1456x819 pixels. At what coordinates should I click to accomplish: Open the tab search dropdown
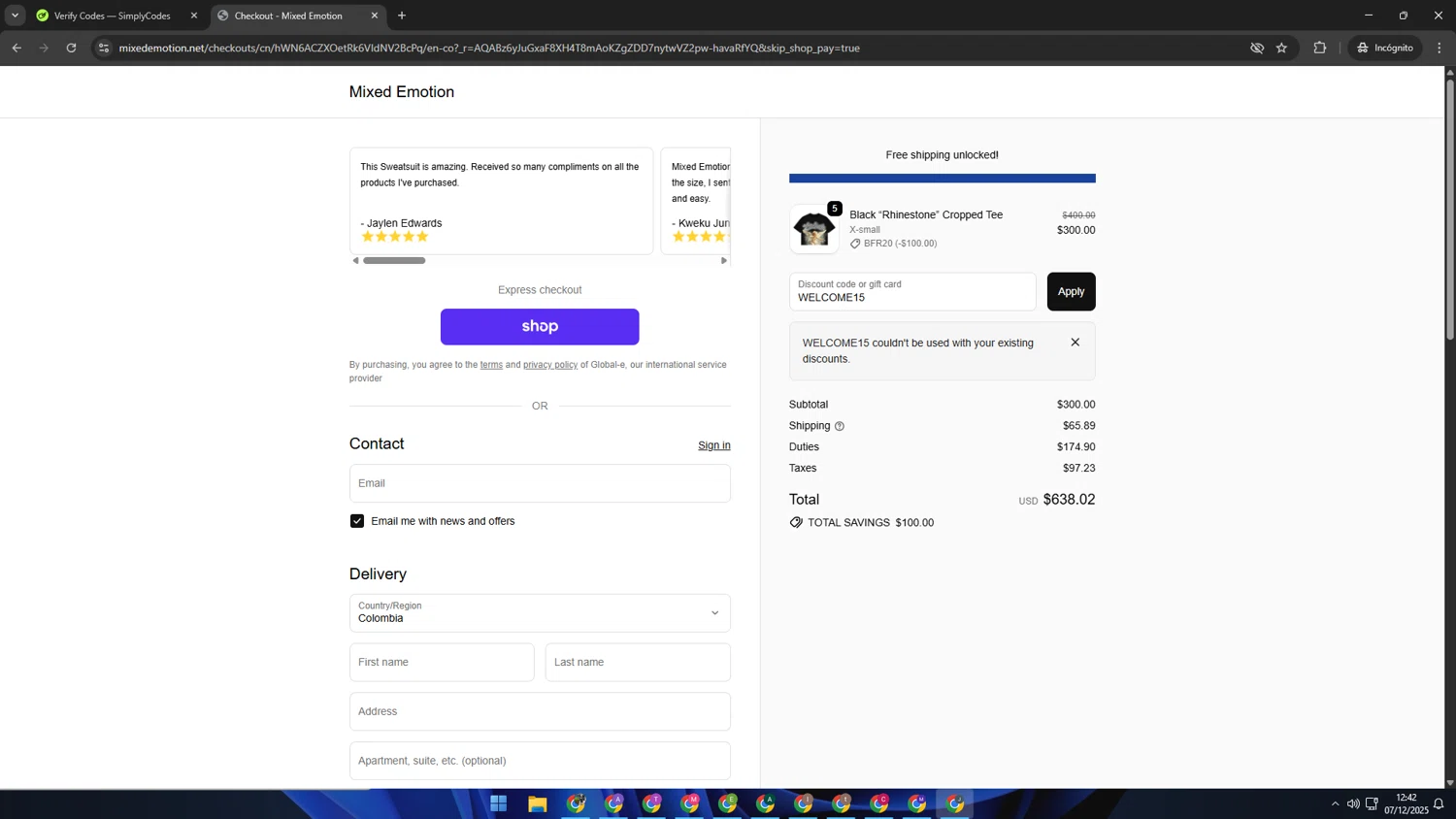click(15, 16)
